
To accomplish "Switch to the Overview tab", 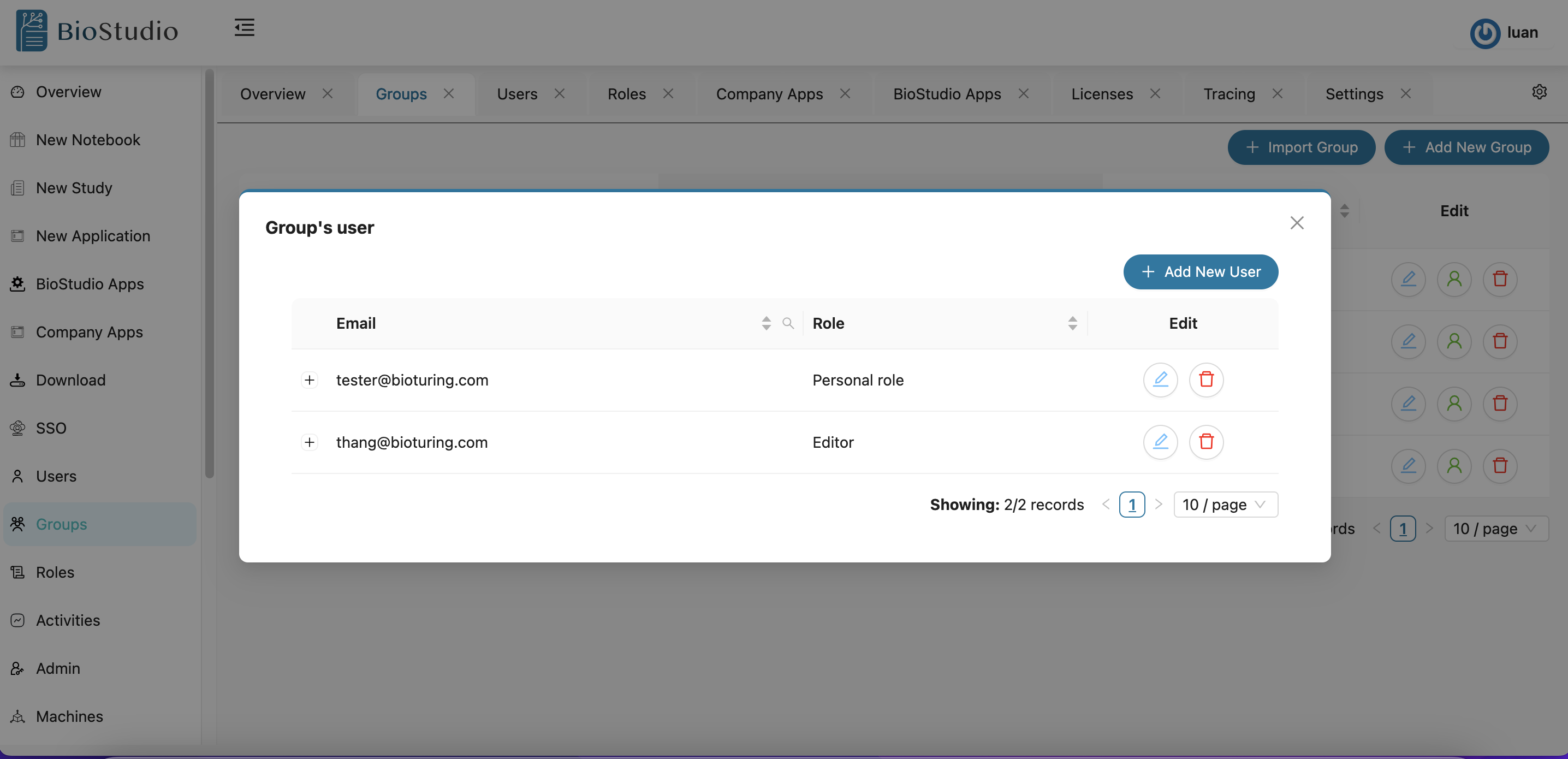I will (x=272, y=94).
